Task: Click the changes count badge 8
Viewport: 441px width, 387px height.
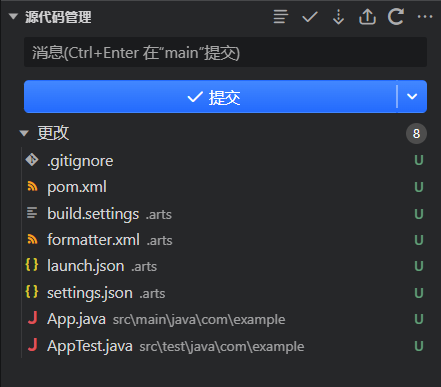Action: [416, 134]
